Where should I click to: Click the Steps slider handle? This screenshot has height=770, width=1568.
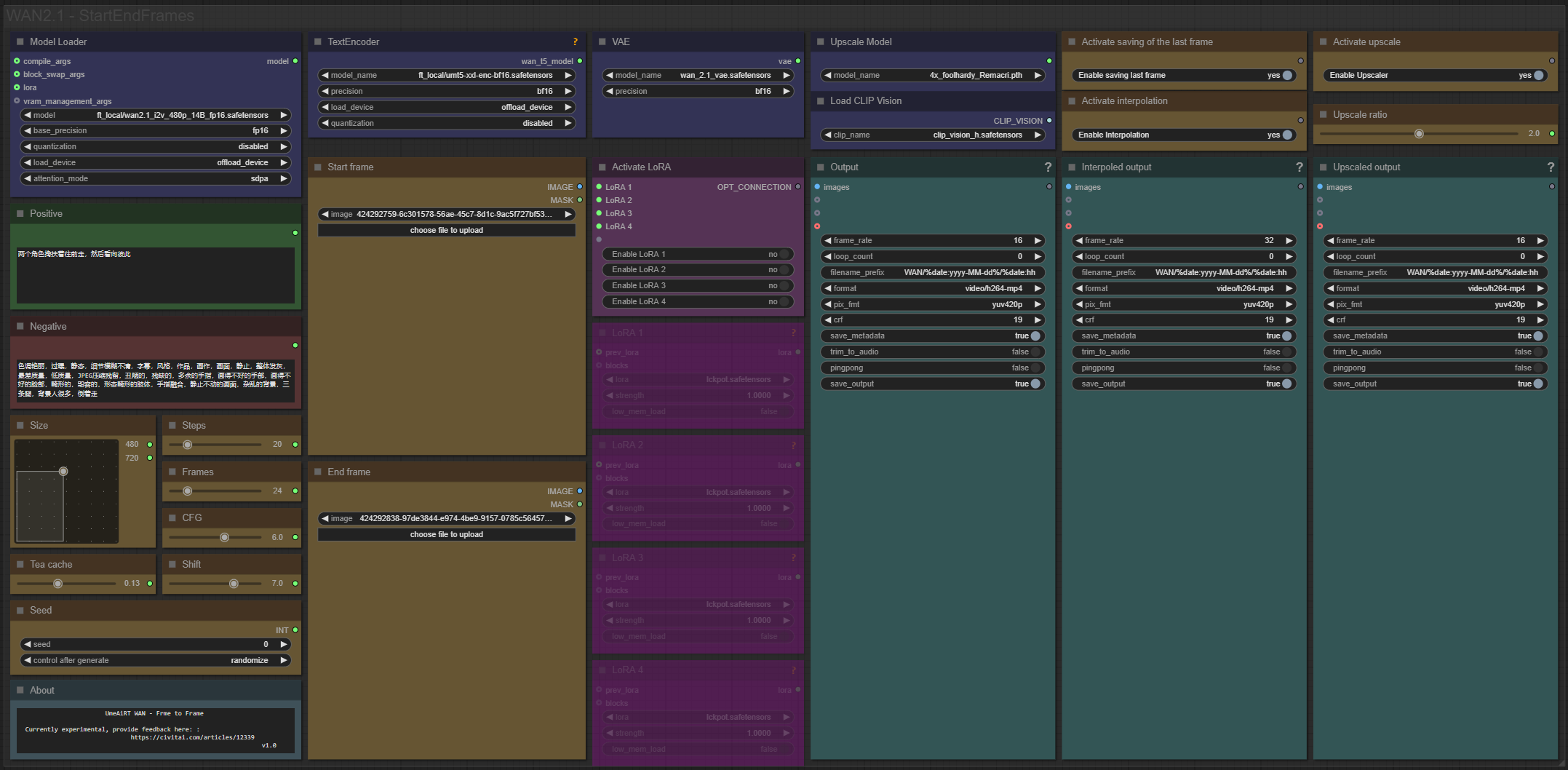coord(187,444)
